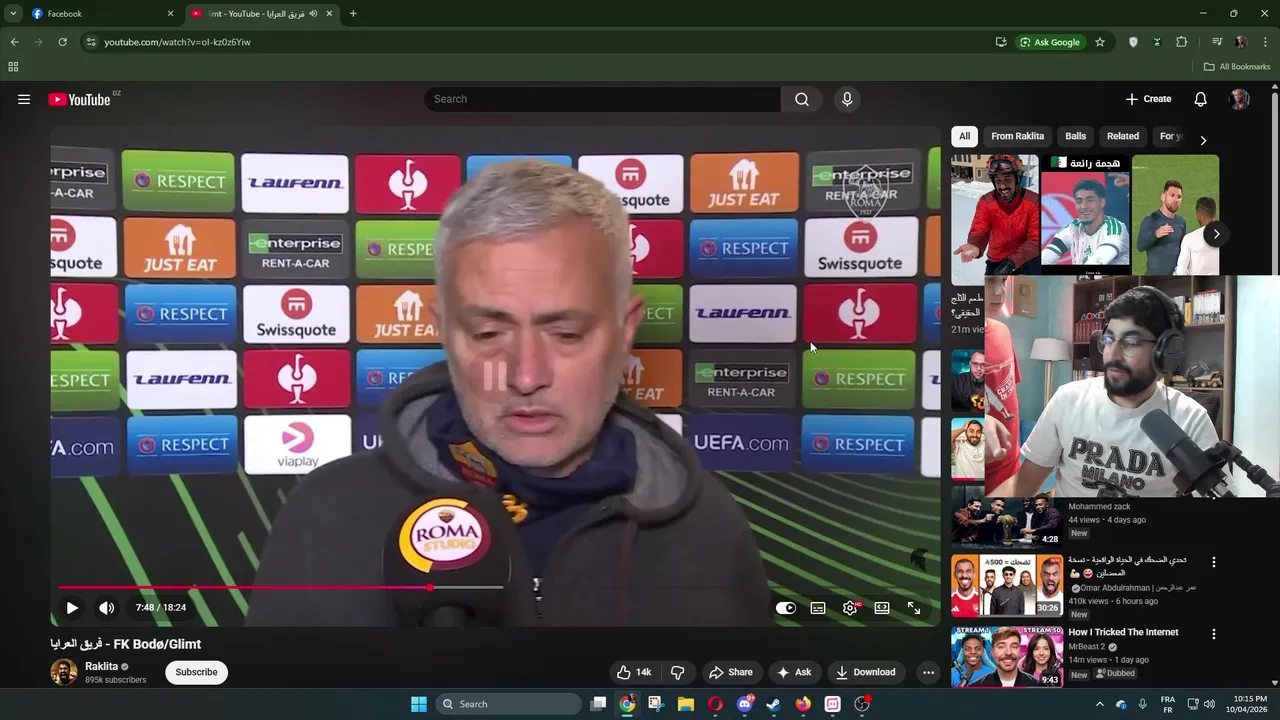This screenshot has width=1280, height=720.
Task: Open the YouTube guide hamburger menu
Action: click(24, 99)
